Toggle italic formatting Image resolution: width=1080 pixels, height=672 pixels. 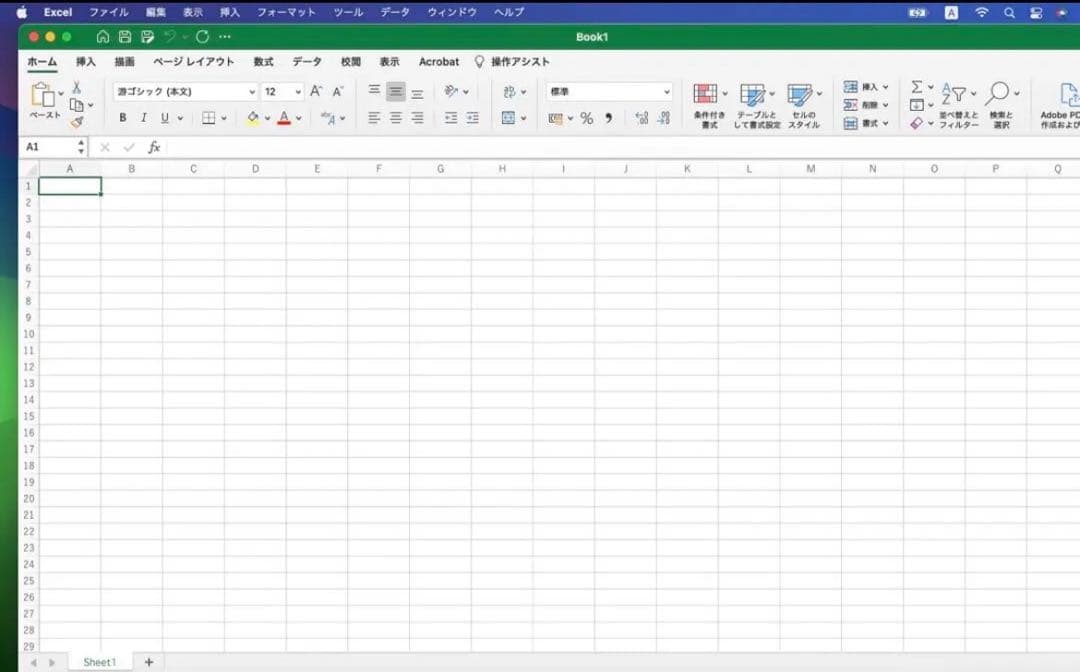144,118
